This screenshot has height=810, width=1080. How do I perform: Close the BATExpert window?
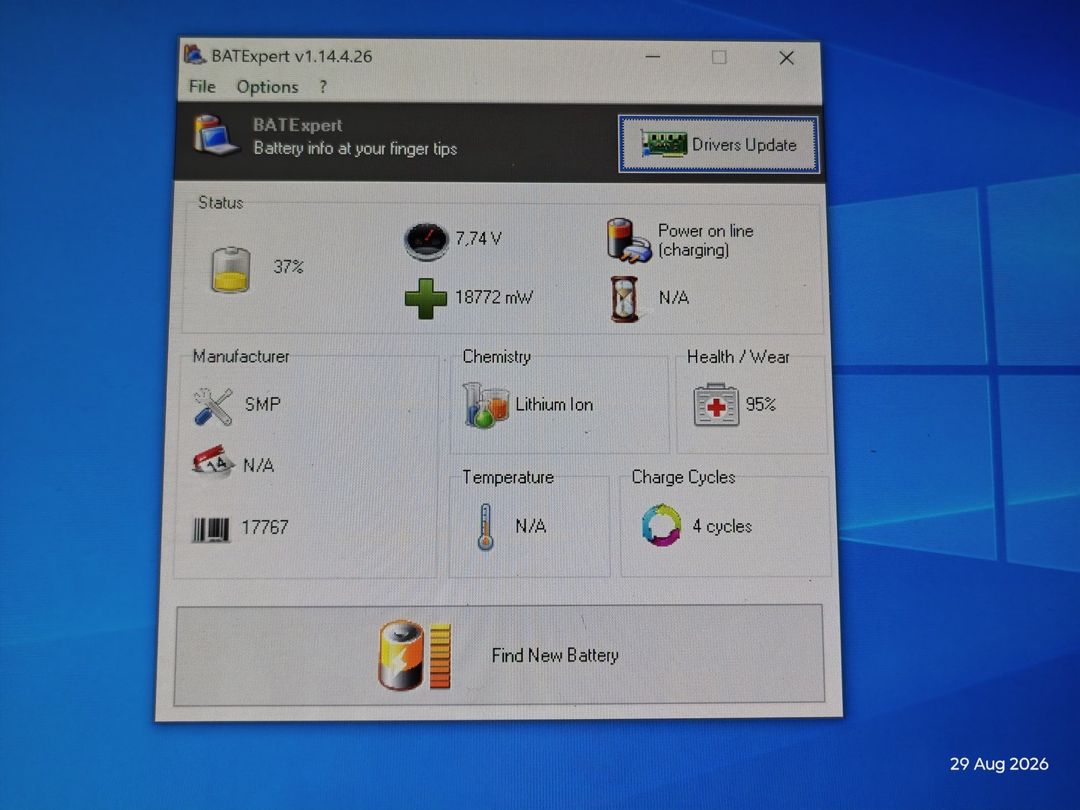787,58
